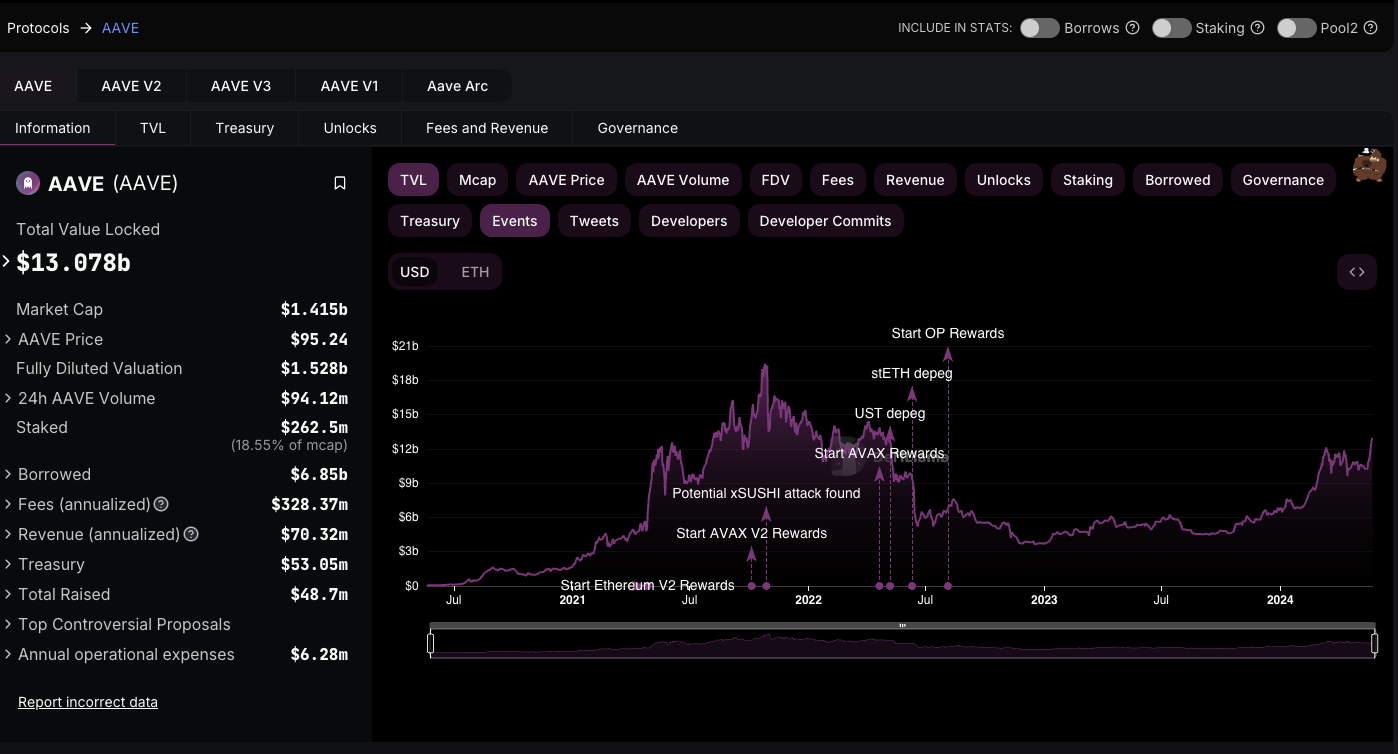The image size is (1398, 754).
Task: Click the top bar of range selector
Action: [902, 626]
